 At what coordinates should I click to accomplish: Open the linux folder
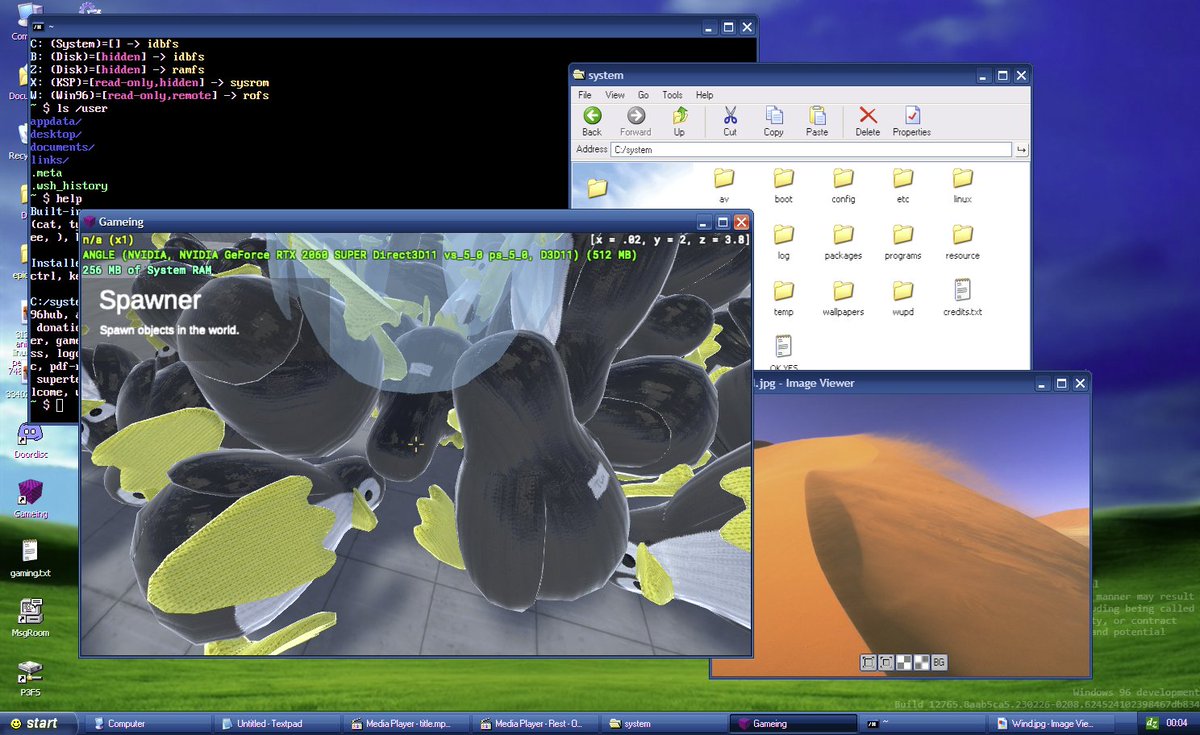(x=962, y=185)
